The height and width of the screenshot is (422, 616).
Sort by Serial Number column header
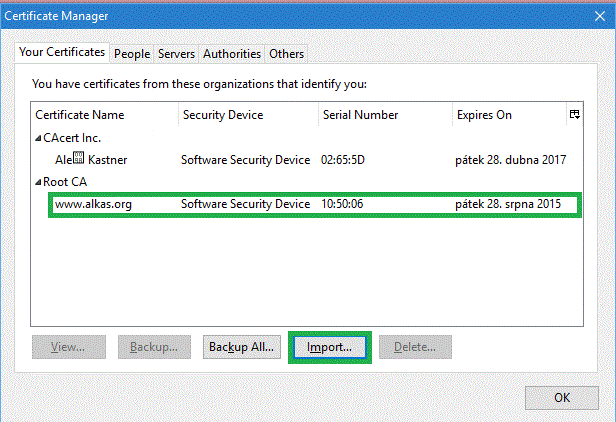pyautogui.click(x=384, y=115)
